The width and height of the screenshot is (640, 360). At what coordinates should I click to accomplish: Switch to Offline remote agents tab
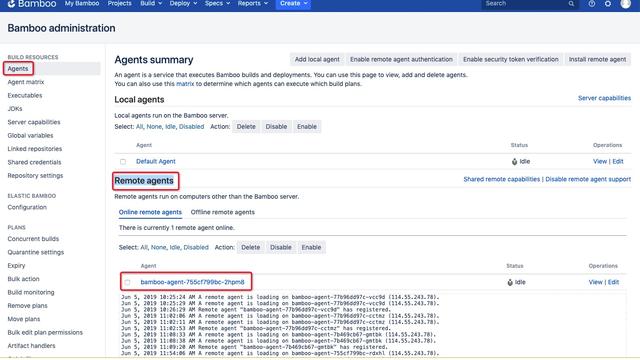[222, 212]
